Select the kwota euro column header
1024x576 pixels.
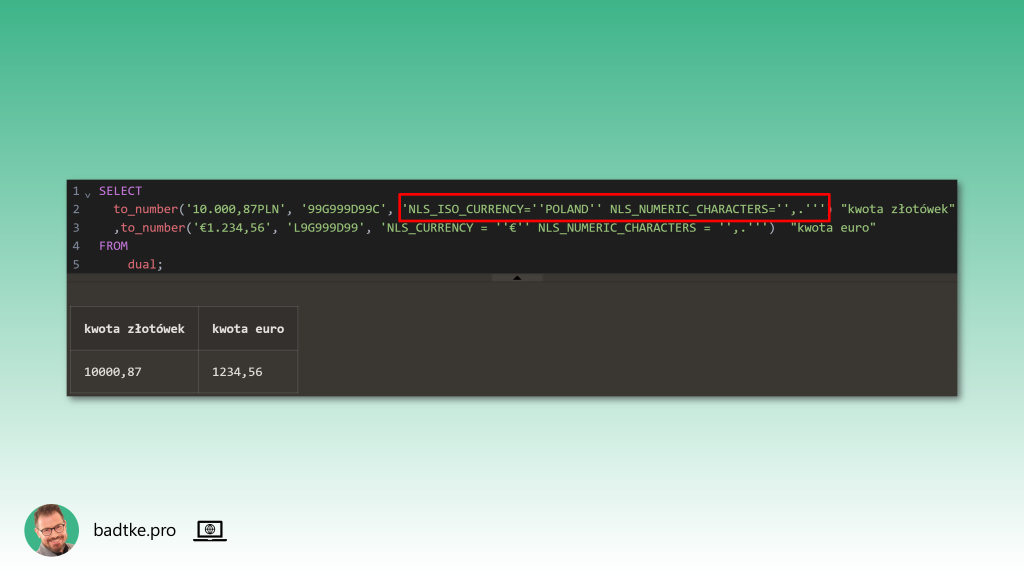pos(248,329)
